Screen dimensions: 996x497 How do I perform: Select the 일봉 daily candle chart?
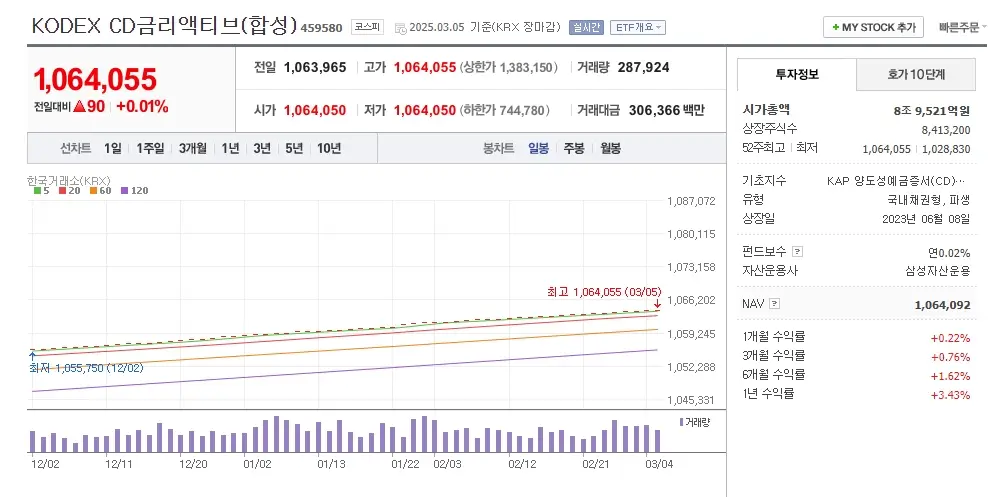point(538,148)
